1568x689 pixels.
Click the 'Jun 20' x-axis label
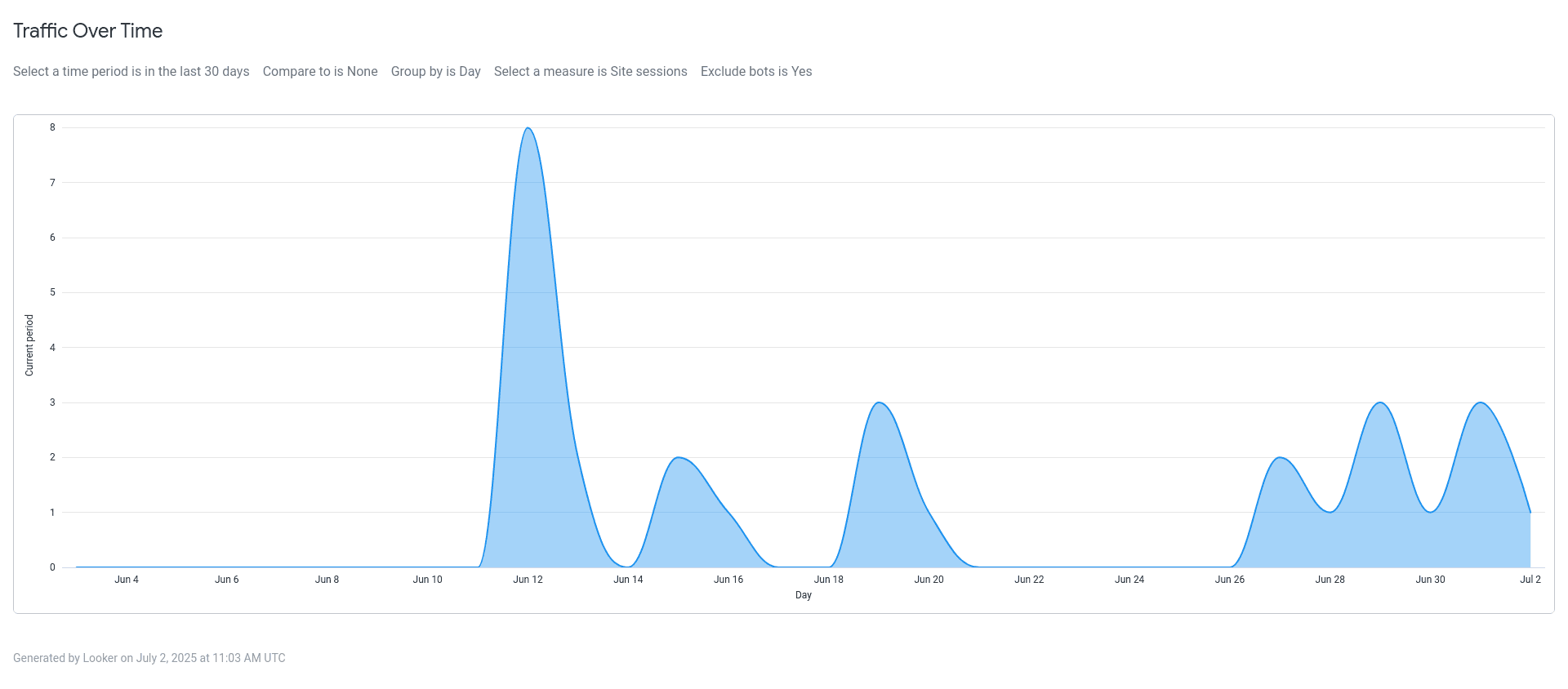coord(929,580)
